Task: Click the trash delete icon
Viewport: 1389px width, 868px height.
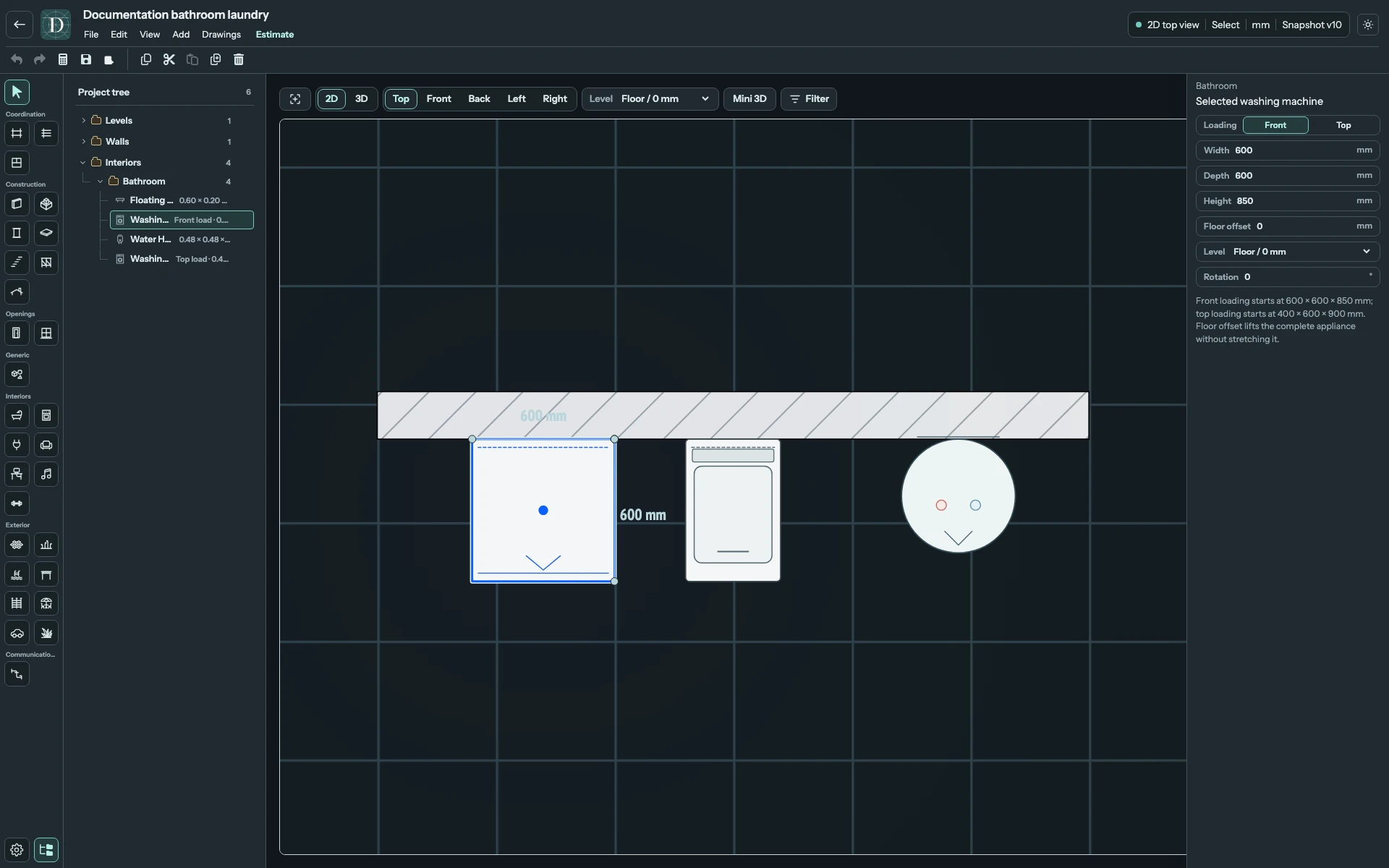Action: (x=239, y=59)
